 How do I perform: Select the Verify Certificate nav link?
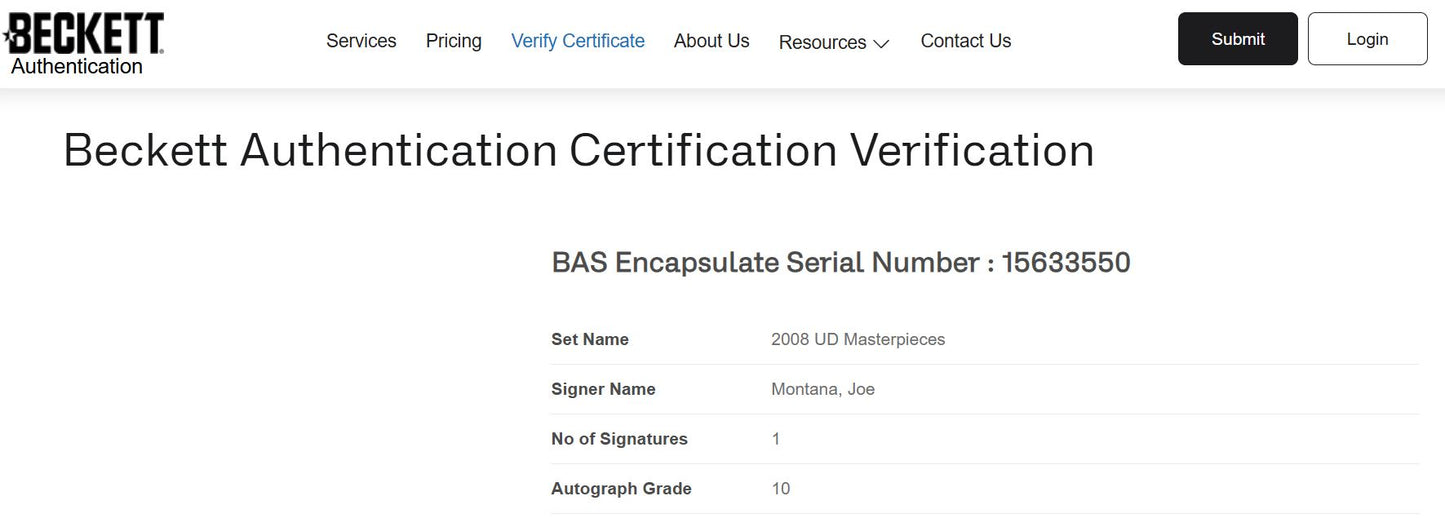[577, 41]
